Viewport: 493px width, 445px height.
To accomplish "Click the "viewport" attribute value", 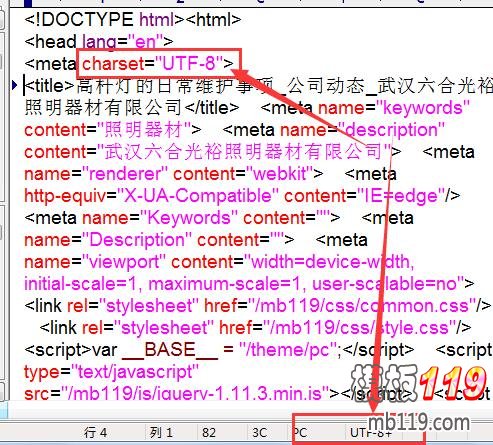I will [x=124, y=262].
